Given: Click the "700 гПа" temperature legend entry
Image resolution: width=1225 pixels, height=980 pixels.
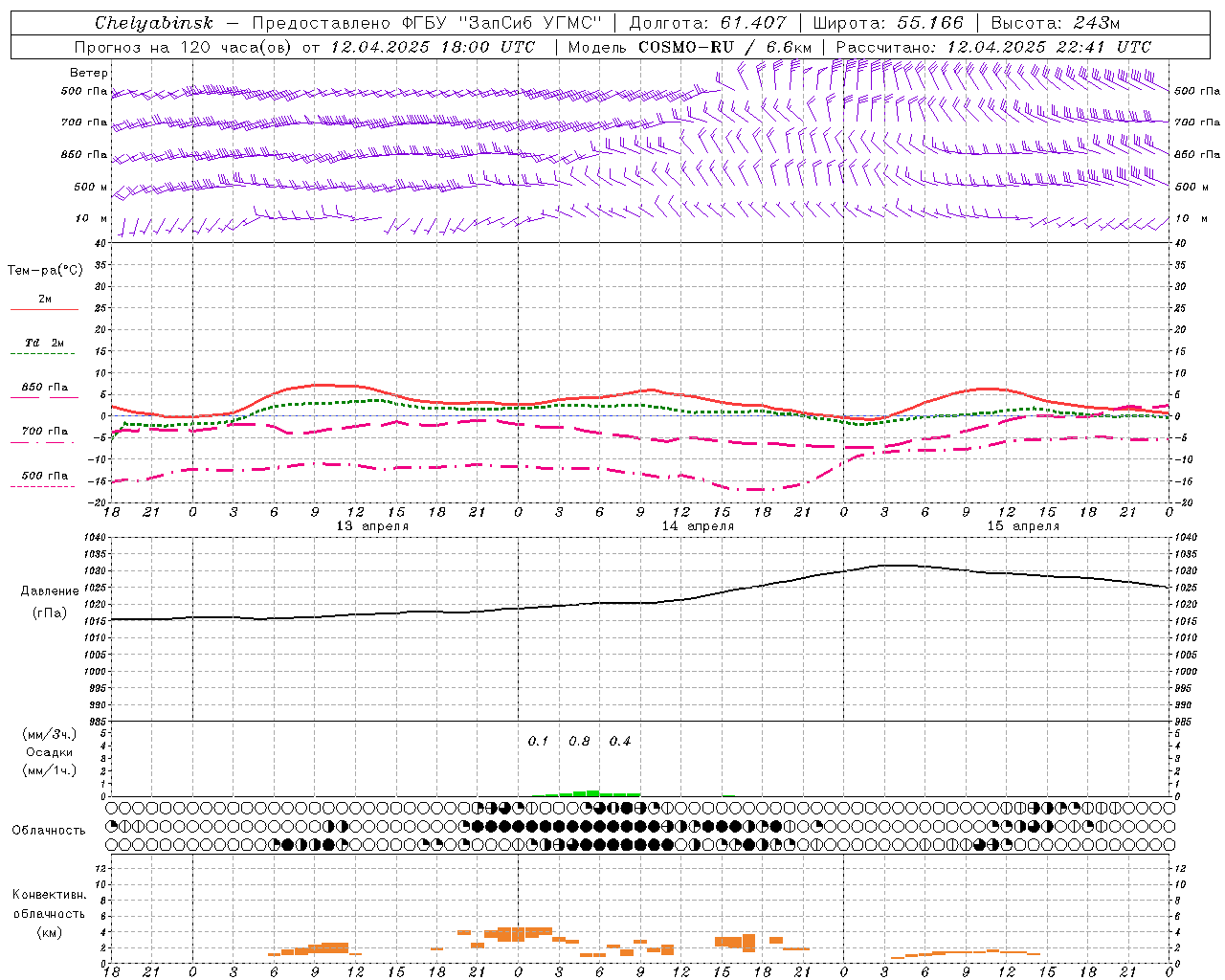Looking at the screenshot, I should (x=44, y=432).
